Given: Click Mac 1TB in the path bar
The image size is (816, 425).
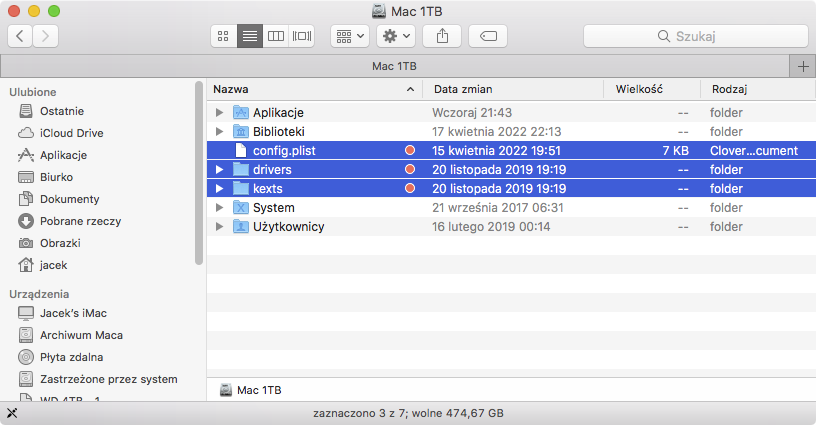Looking at the screenshot, I should [x=251, y=390].
